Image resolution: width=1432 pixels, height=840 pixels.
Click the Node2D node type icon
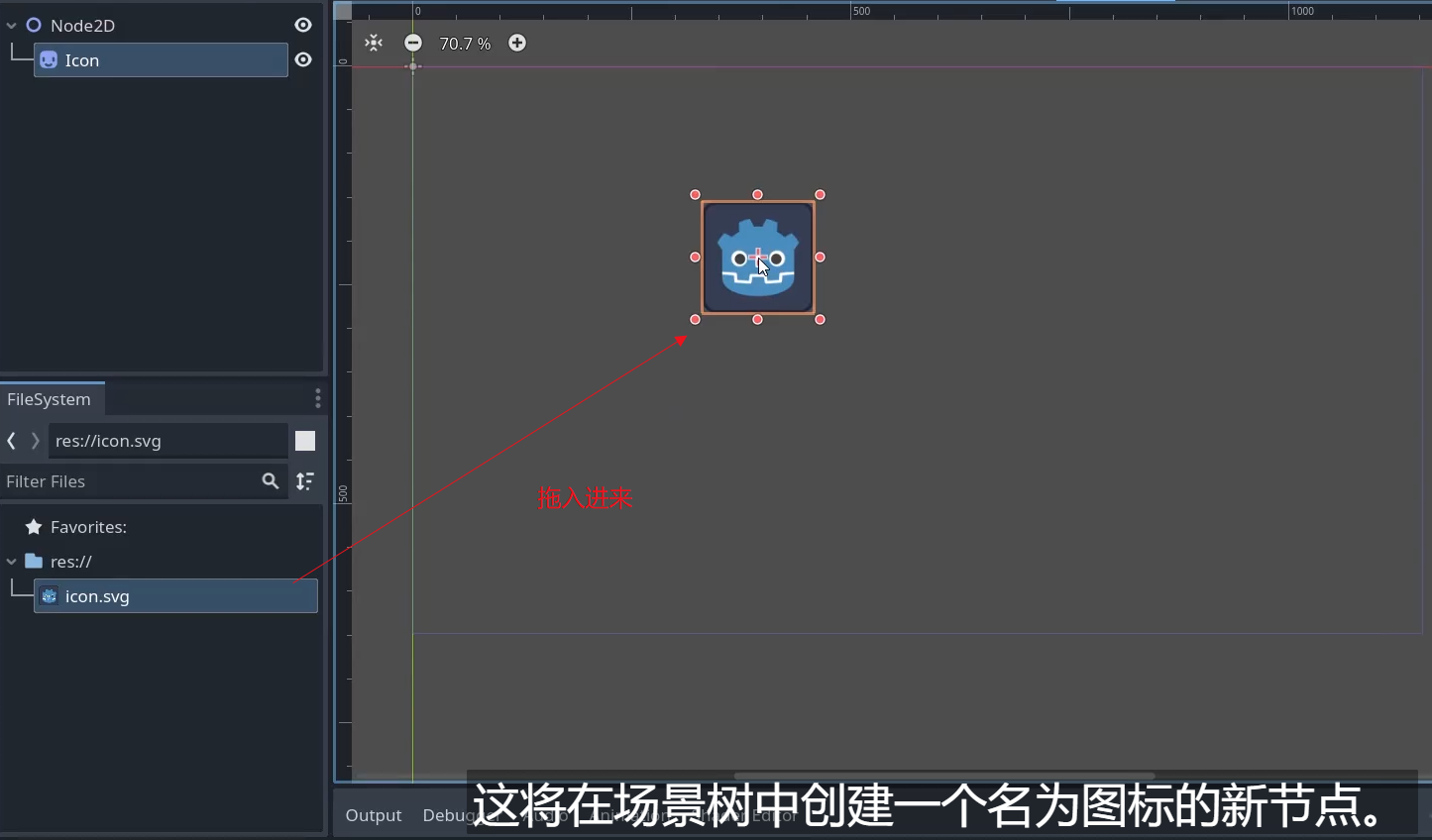coord(34,25)
